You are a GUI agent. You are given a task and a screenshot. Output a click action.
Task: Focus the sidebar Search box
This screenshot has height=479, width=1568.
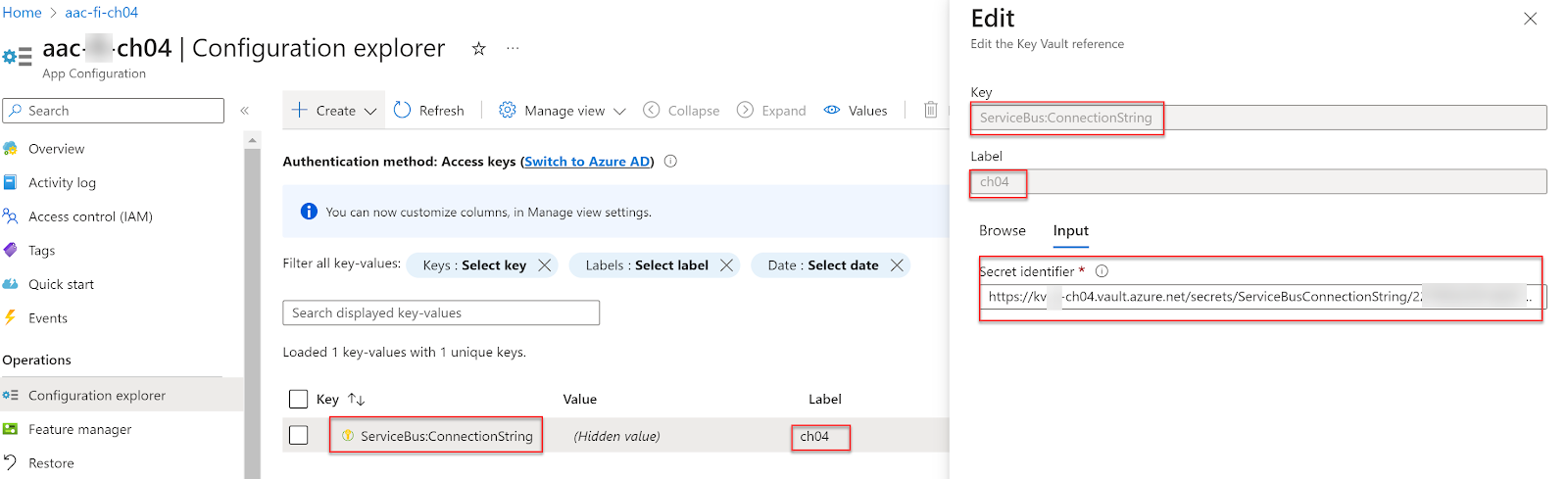[113, 111]
